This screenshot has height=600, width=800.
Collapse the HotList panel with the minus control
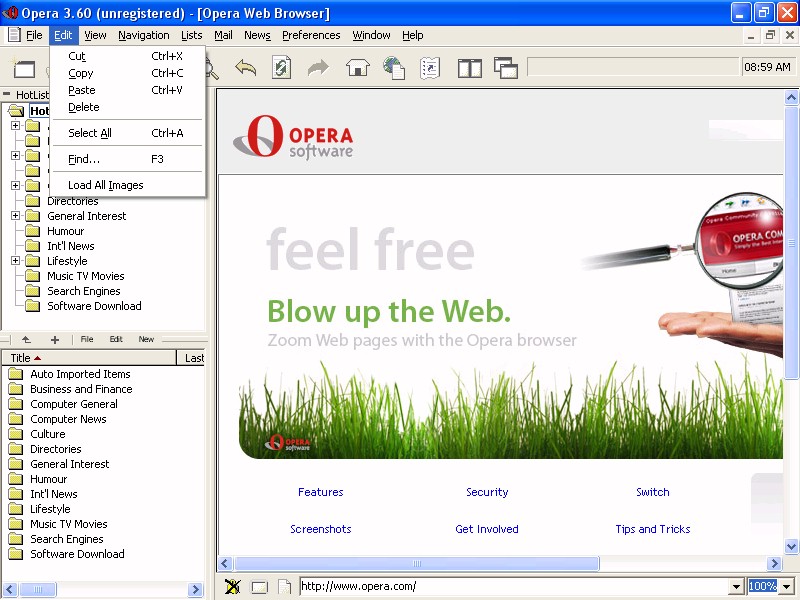pyautogui.click(x=7, y=94)
